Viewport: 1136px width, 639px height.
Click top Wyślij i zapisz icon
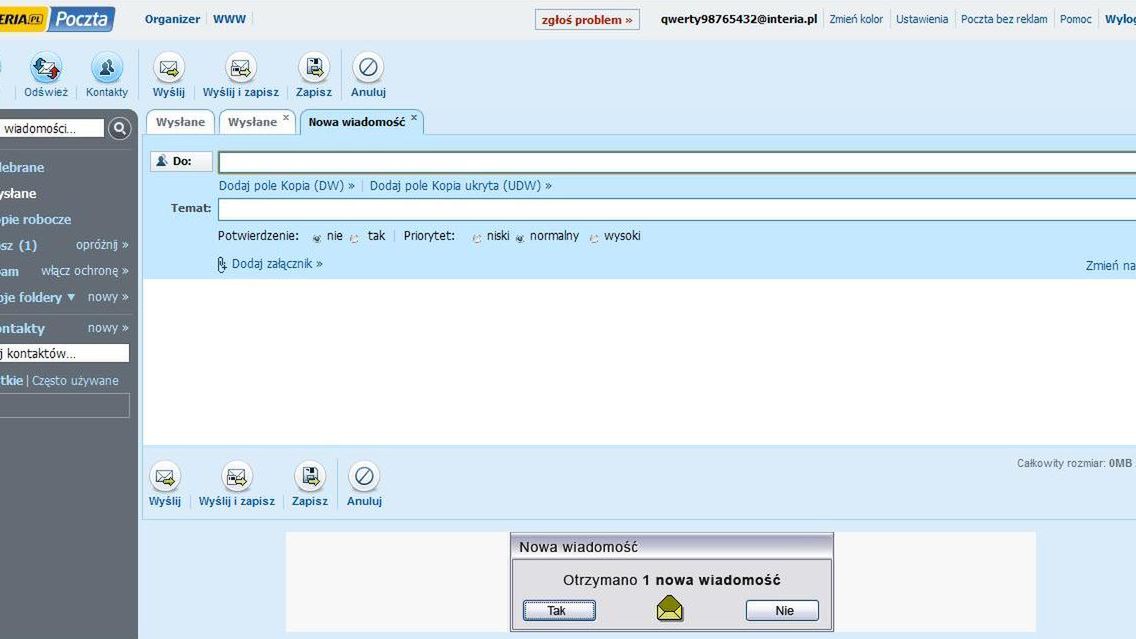(241, 68)
